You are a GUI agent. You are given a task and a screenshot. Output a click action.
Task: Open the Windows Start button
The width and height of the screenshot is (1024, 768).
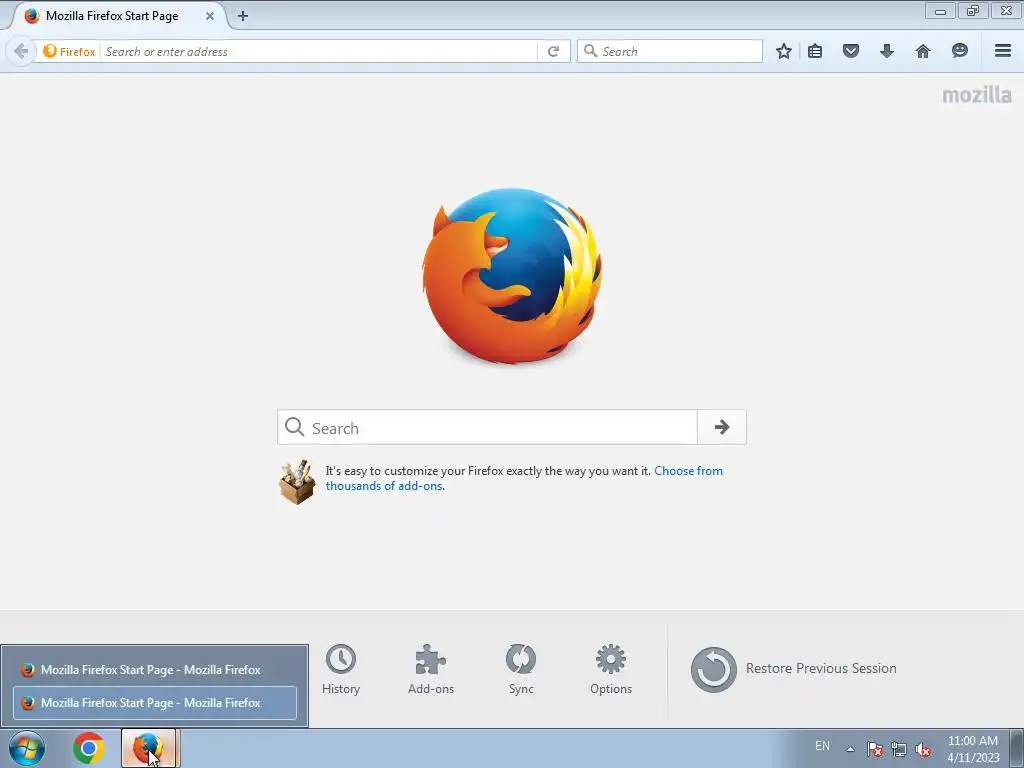pos(27,748)
